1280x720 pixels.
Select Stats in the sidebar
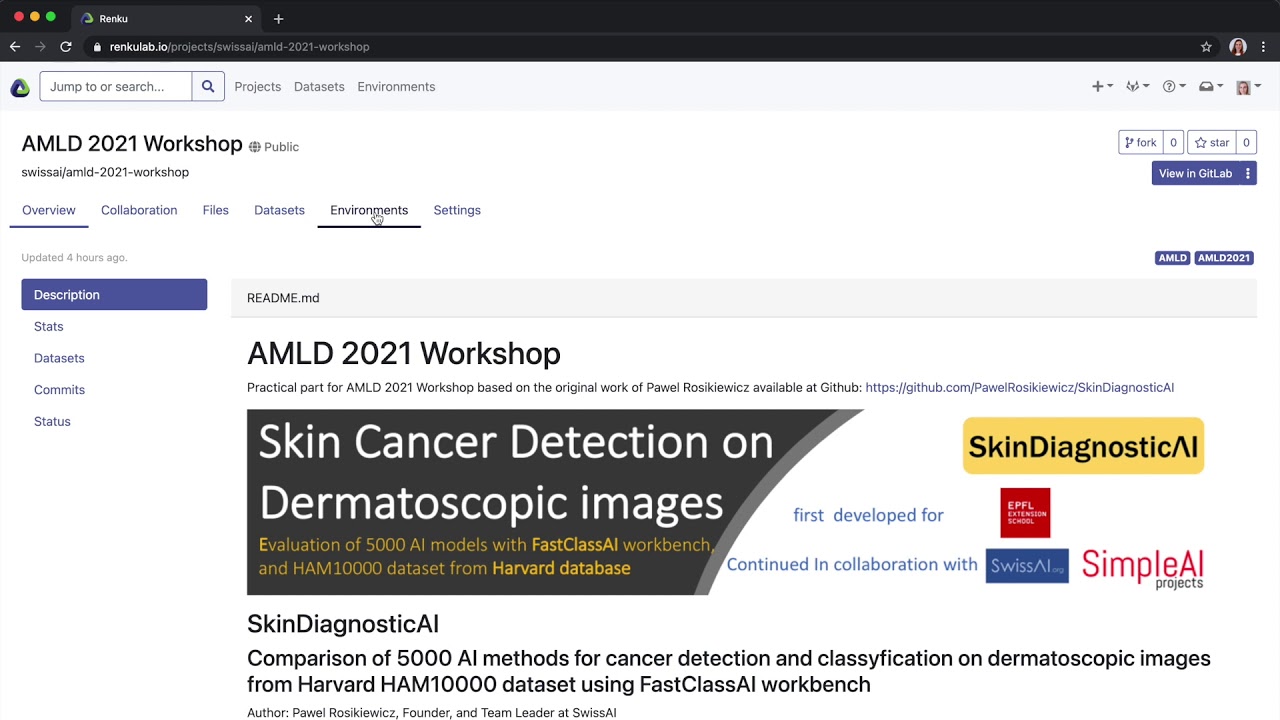[x=48, y=327]
